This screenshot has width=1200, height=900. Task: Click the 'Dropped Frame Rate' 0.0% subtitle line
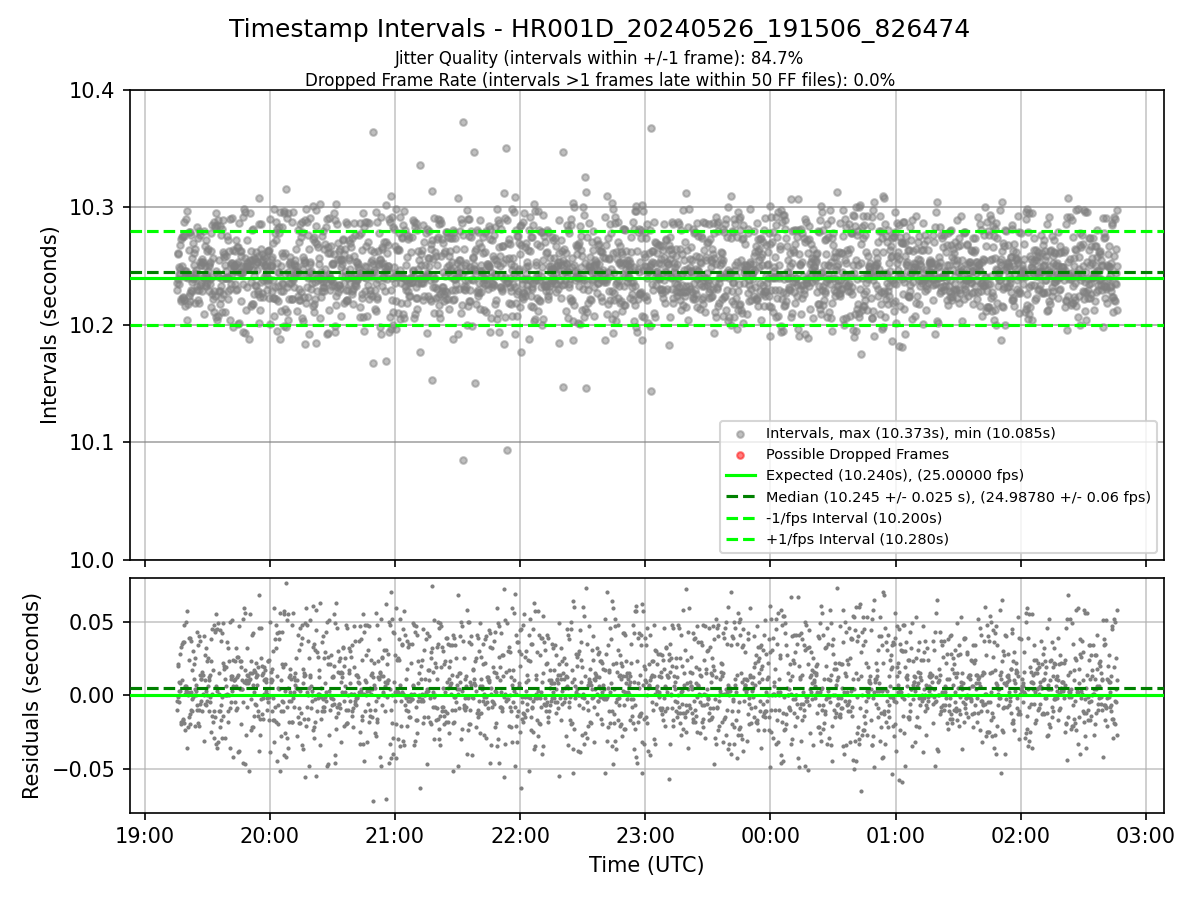click(599, 80)
